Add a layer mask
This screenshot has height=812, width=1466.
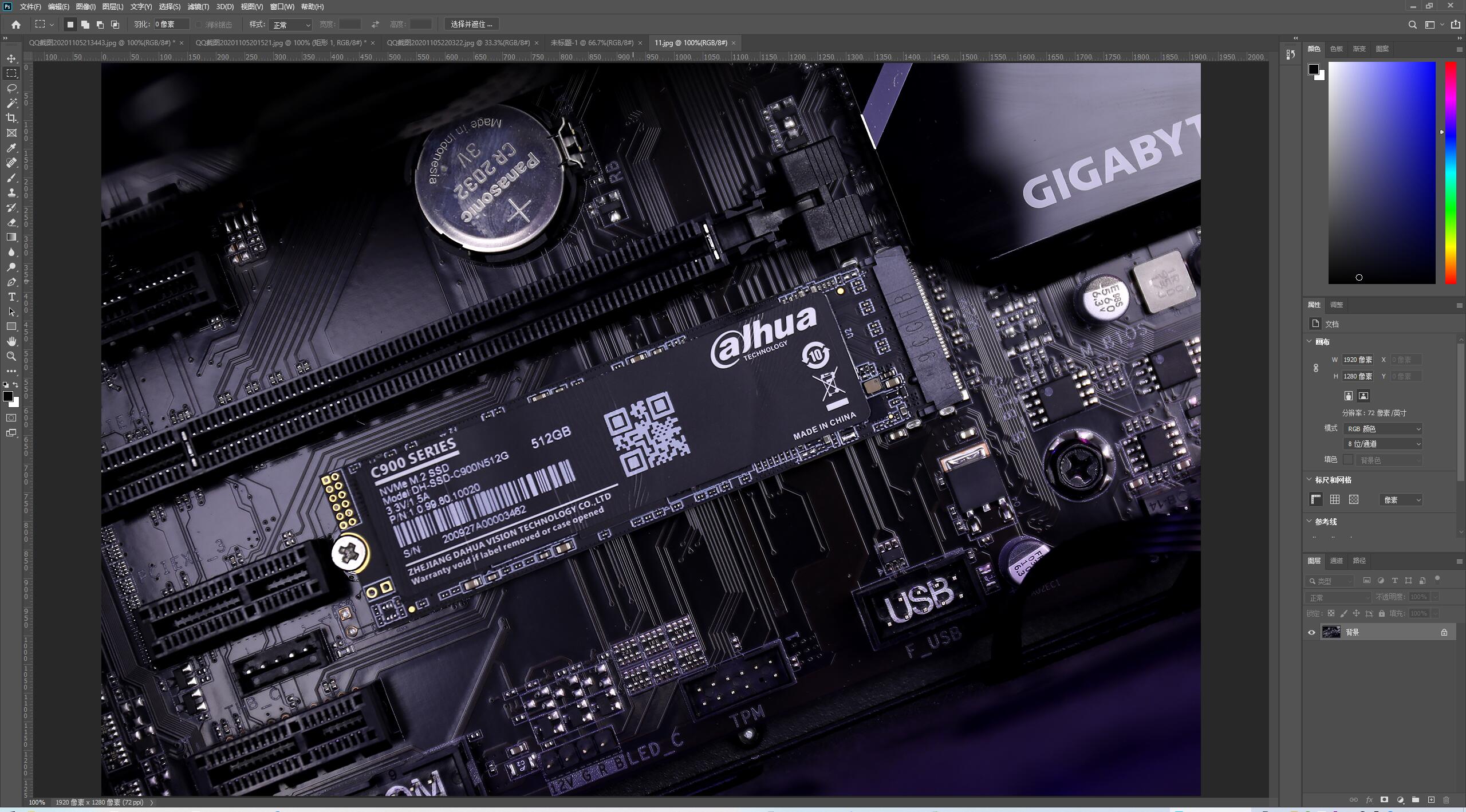pyautogui.click(x=1384, y=799)
